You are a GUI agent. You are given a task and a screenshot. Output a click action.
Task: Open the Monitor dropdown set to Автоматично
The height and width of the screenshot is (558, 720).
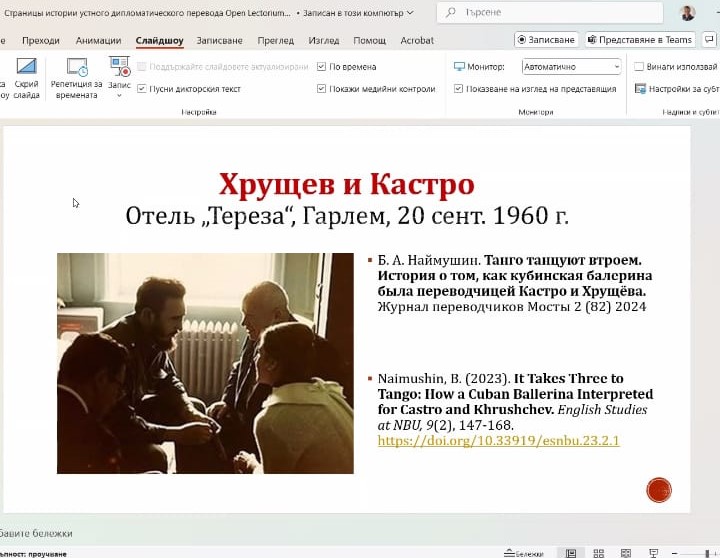(x=571, y=67)
